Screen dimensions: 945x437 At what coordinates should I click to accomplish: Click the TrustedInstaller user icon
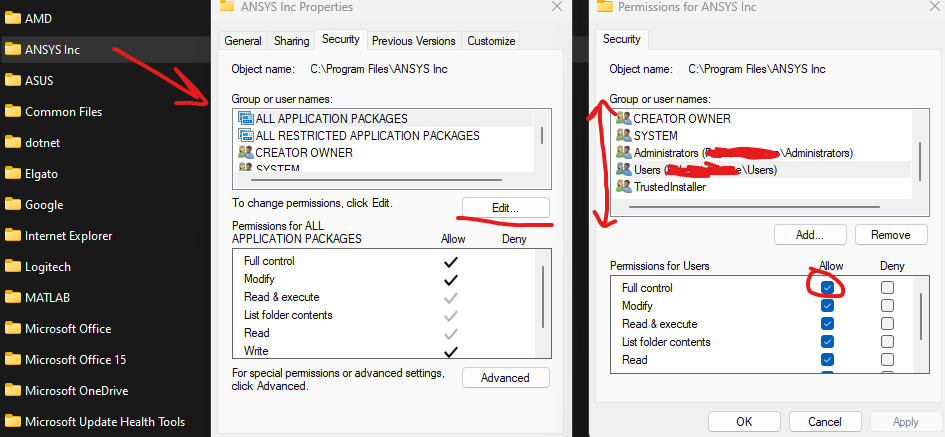(624, 187)
